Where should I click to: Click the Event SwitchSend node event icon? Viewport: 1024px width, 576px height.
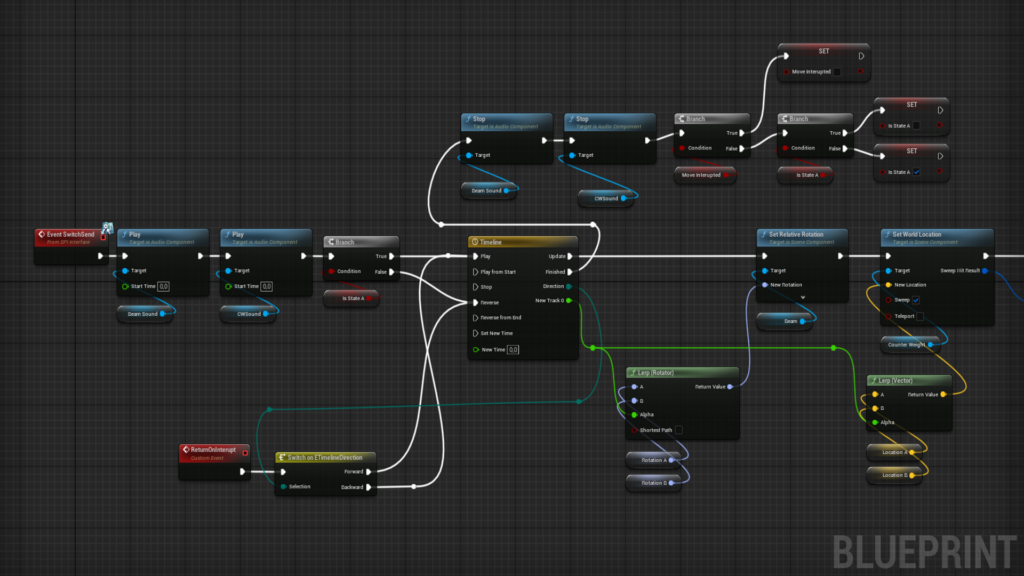41,234
